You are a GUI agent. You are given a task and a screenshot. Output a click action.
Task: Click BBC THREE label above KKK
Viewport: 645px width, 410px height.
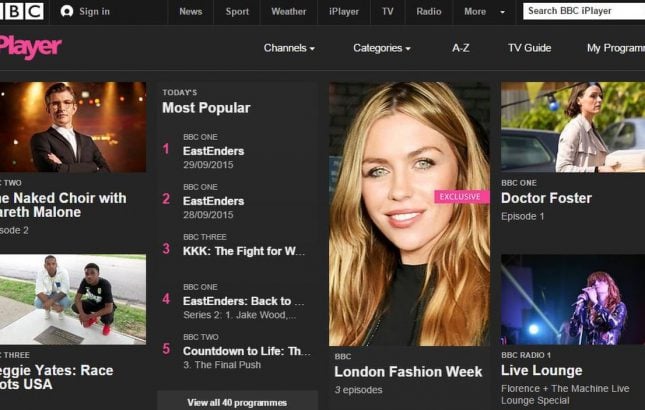[205, 237]
